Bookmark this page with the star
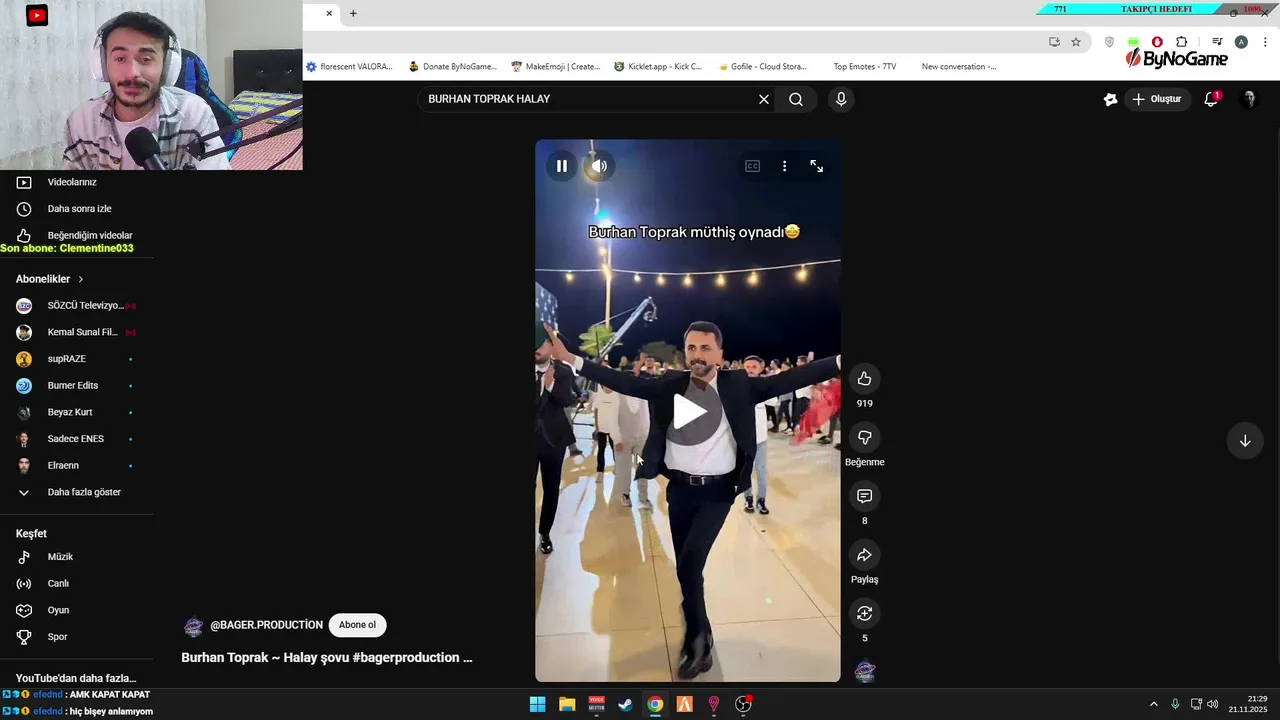Viewport: 1280px width, 720px height. pos(1076,42)
